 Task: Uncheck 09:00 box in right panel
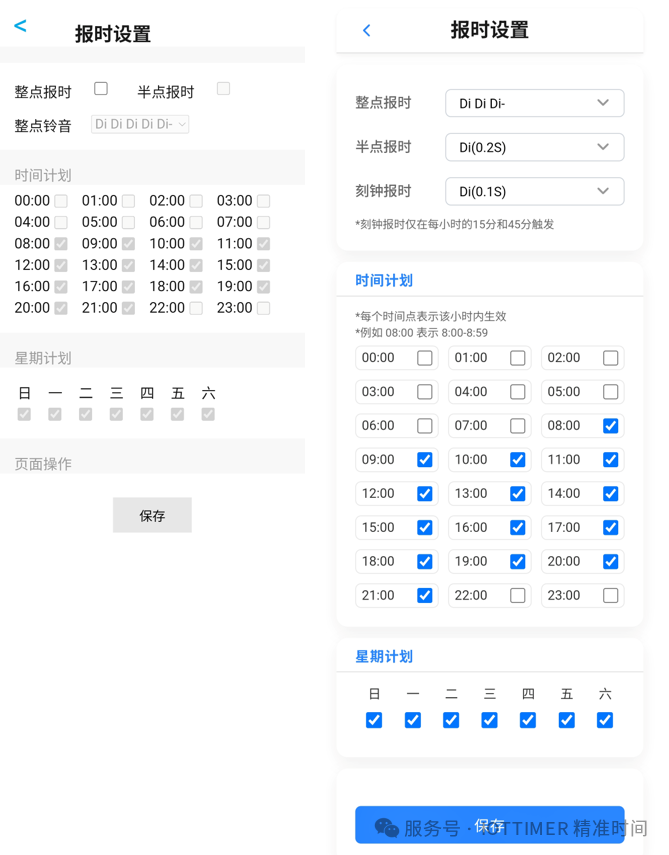click(425, 460)
